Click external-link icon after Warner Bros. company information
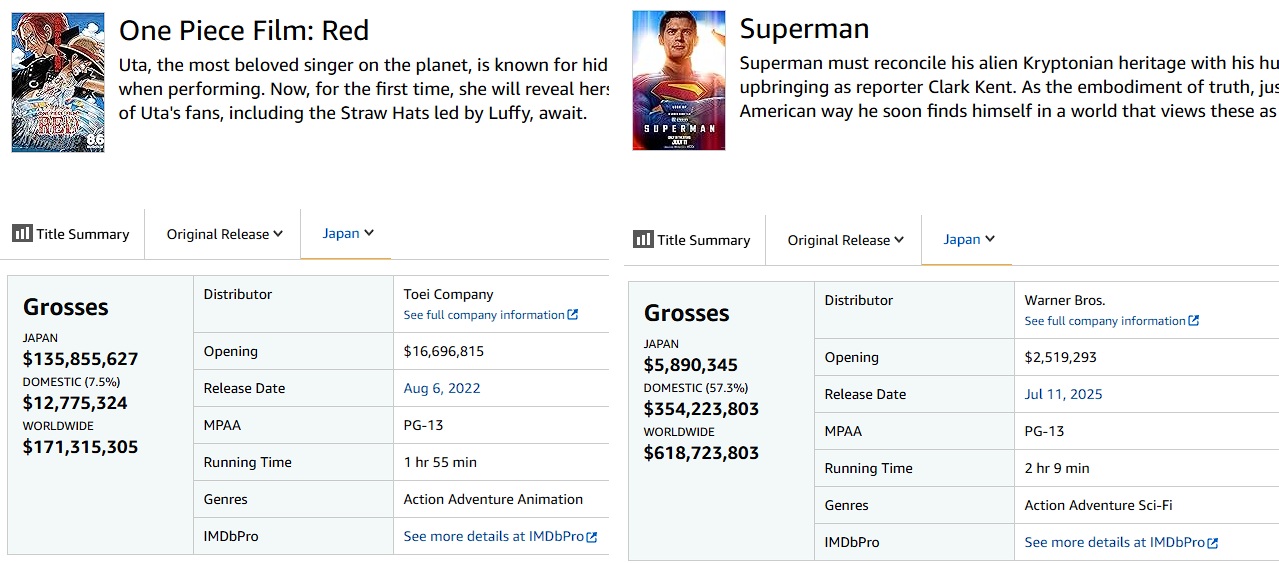The height and width of the screenshot is (563, 1279). [x=1194, y=321]
